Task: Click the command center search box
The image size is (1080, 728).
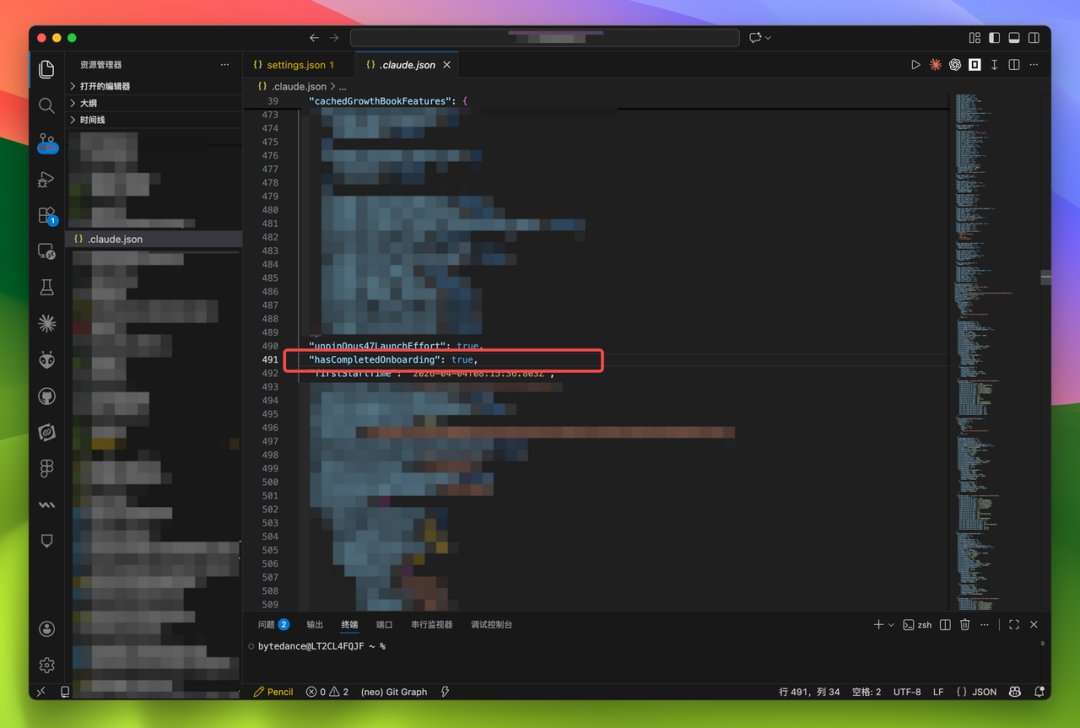Action: click(545, 38)
